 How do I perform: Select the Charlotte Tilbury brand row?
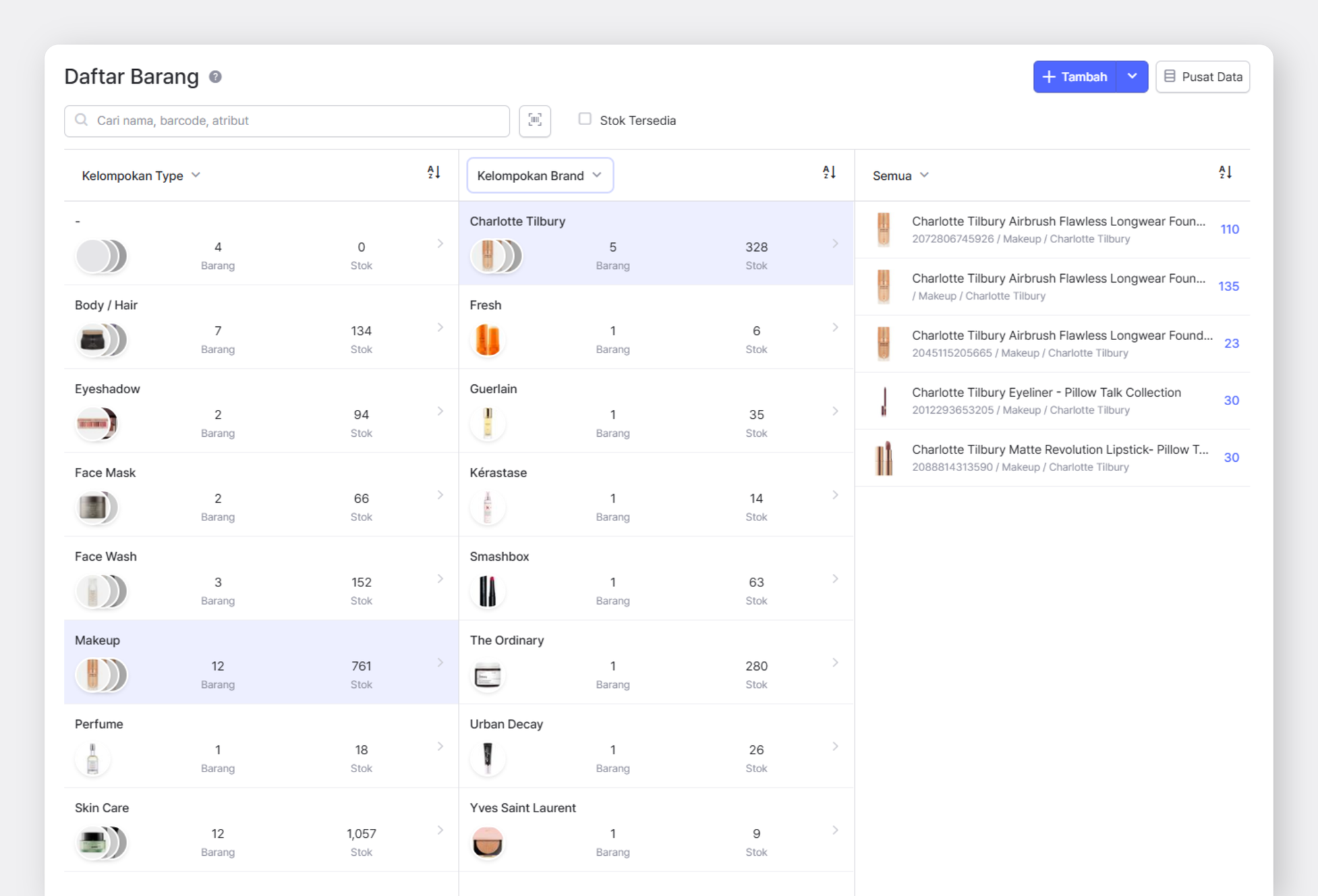[x=656, y=243]
